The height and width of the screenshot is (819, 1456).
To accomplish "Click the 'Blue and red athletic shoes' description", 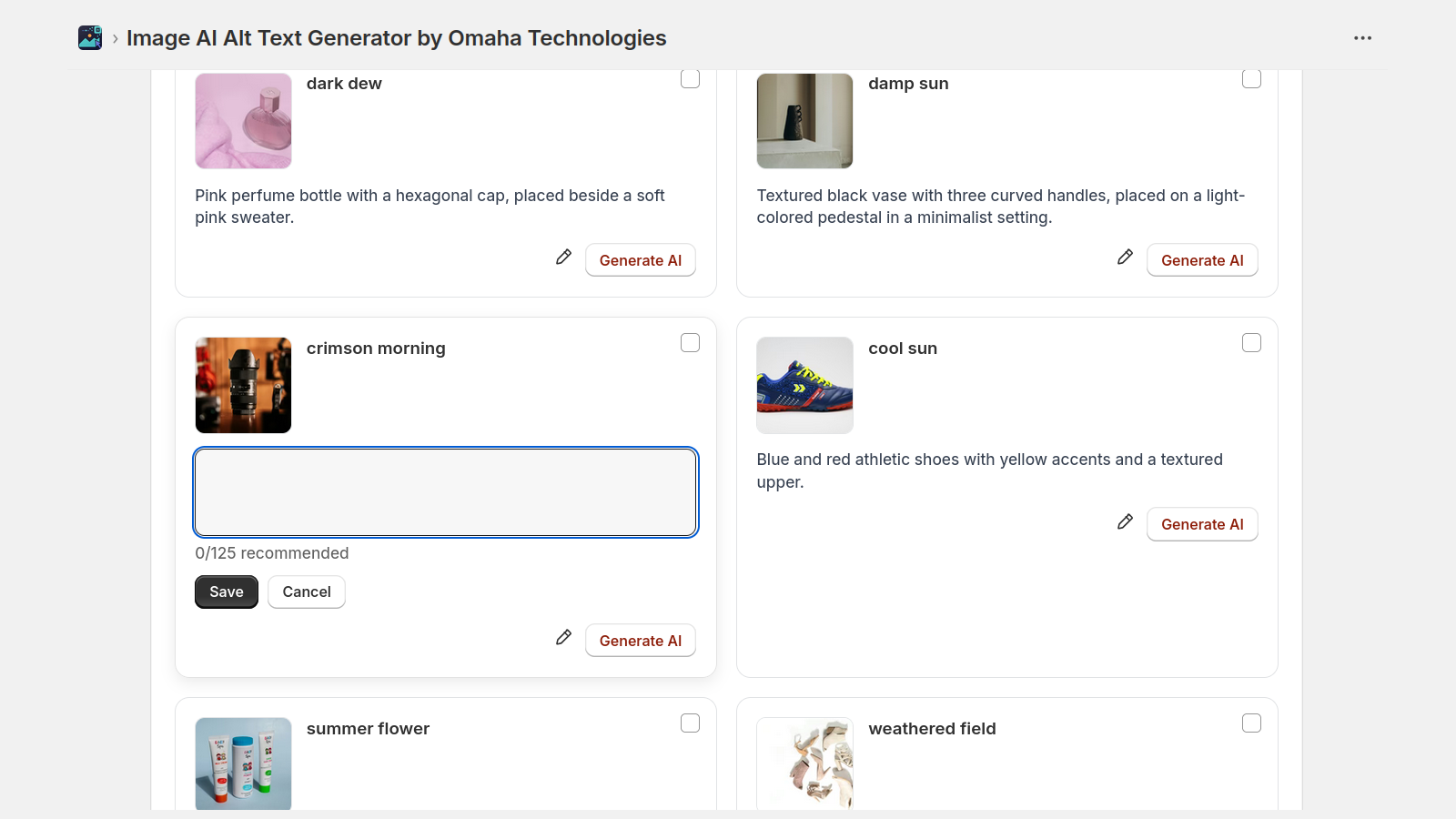I will pos(990,470).
